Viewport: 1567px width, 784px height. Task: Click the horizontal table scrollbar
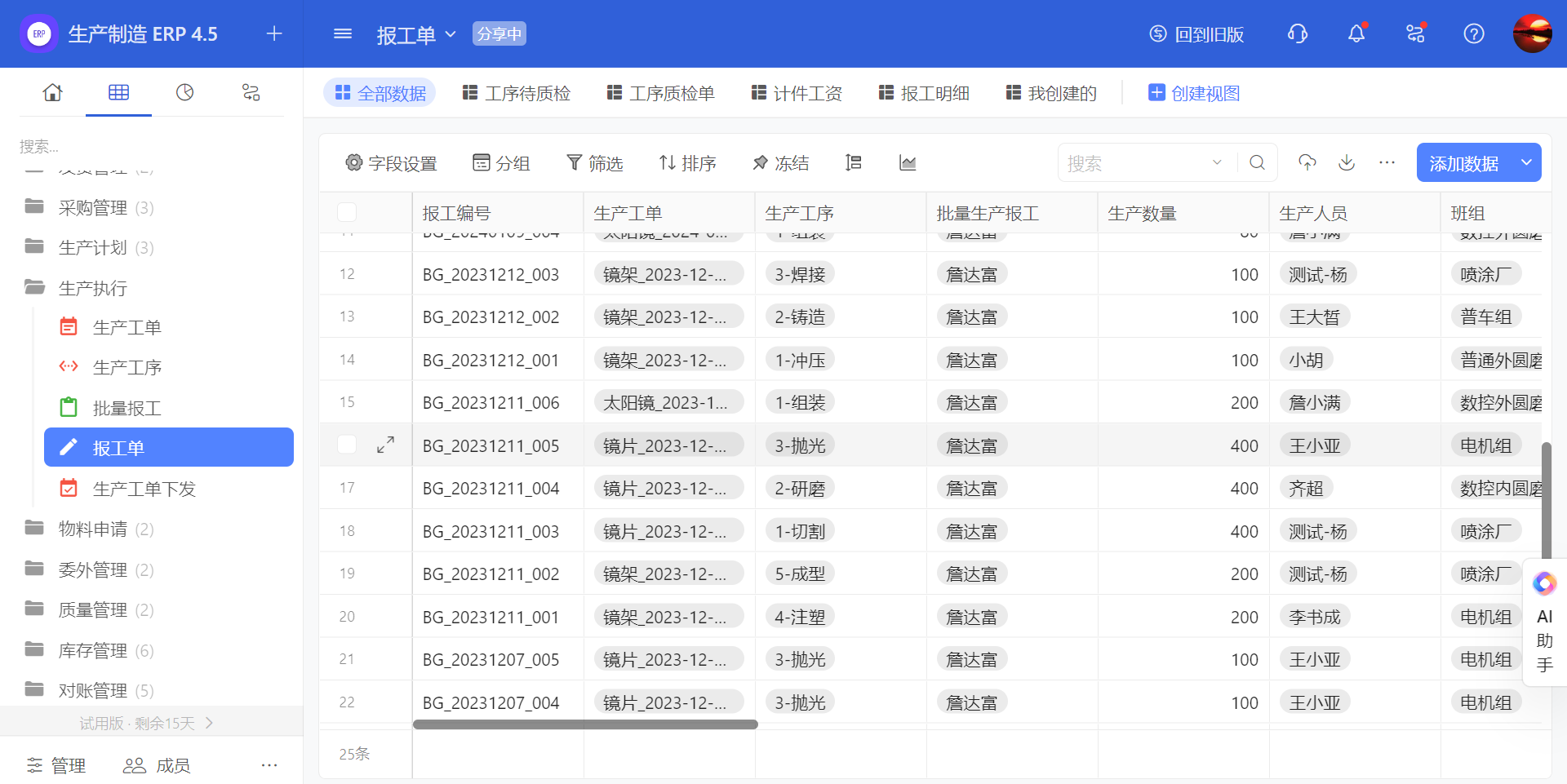coord(585,724)
